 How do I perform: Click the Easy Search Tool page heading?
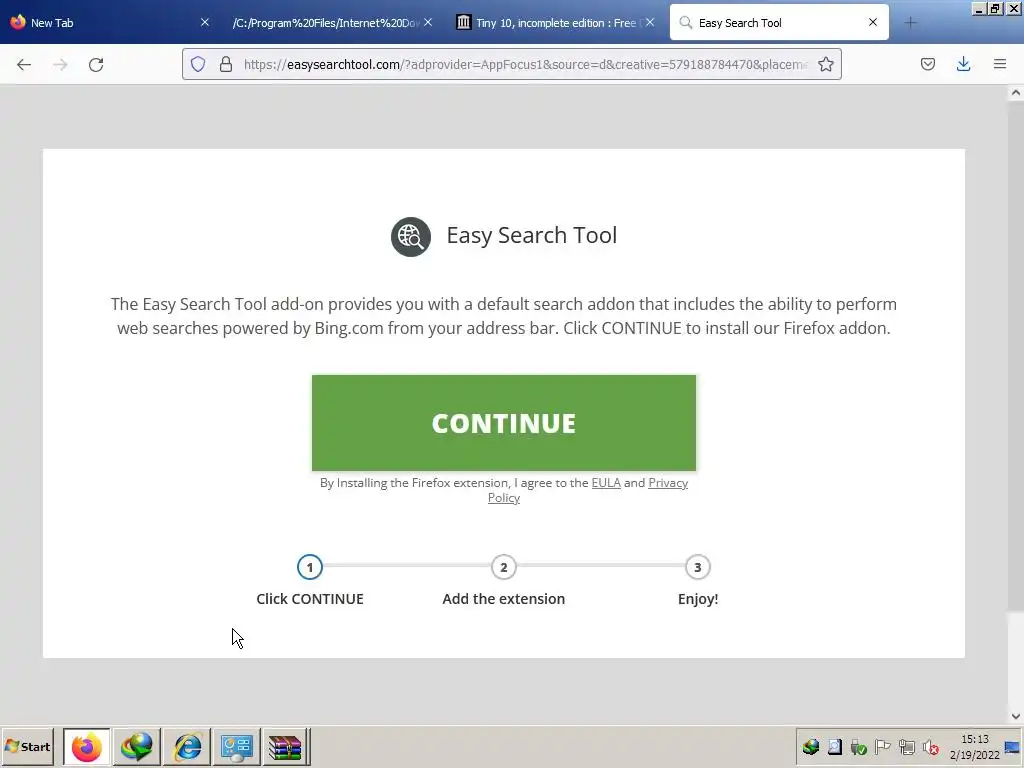tap(532, 235)
